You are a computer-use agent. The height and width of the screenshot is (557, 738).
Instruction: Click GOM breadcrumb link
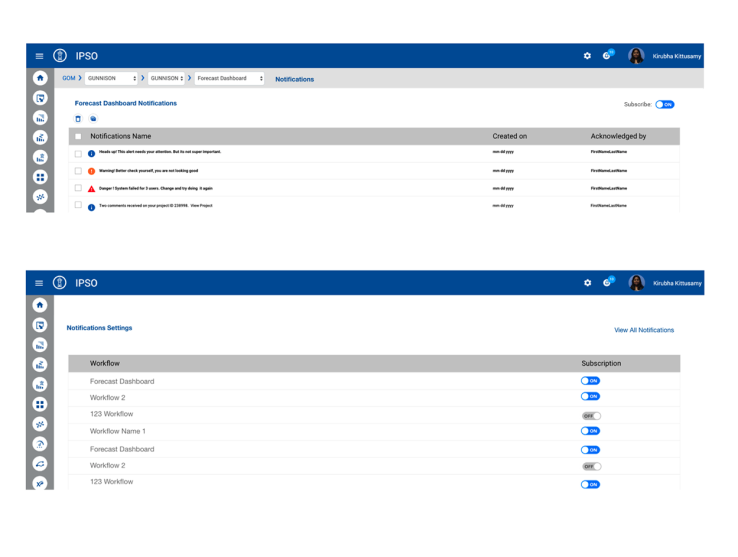coord(69,78)
